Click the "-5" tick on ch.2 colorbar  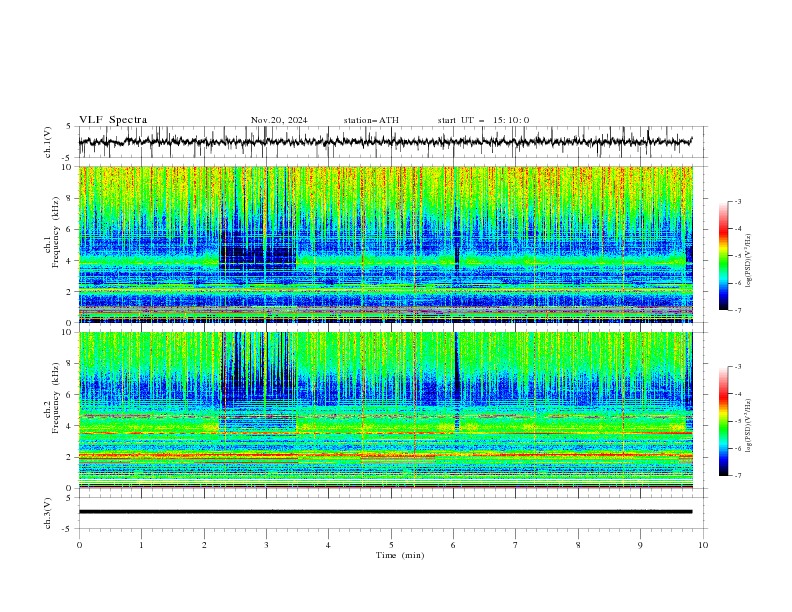click(738, 421)
